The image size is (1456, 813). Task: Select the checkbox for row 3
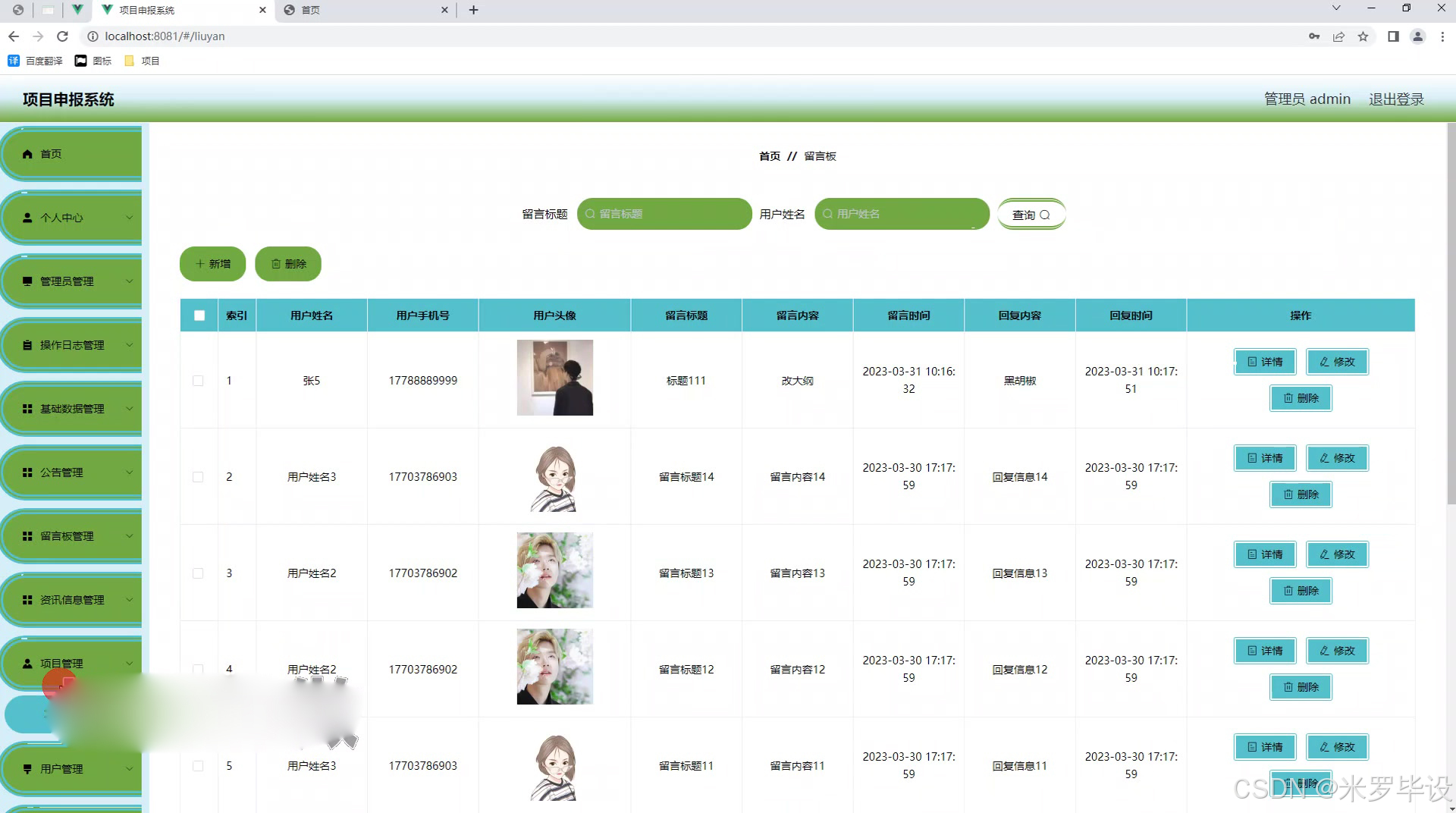click(x=198, y=573)
